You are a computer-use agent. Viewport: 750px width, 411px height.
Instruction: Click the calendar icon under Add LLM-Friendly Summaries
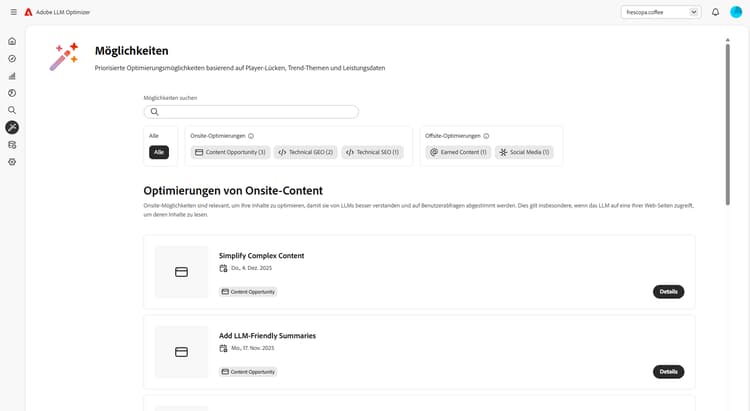pyautogui.click(x=223, y=348)
